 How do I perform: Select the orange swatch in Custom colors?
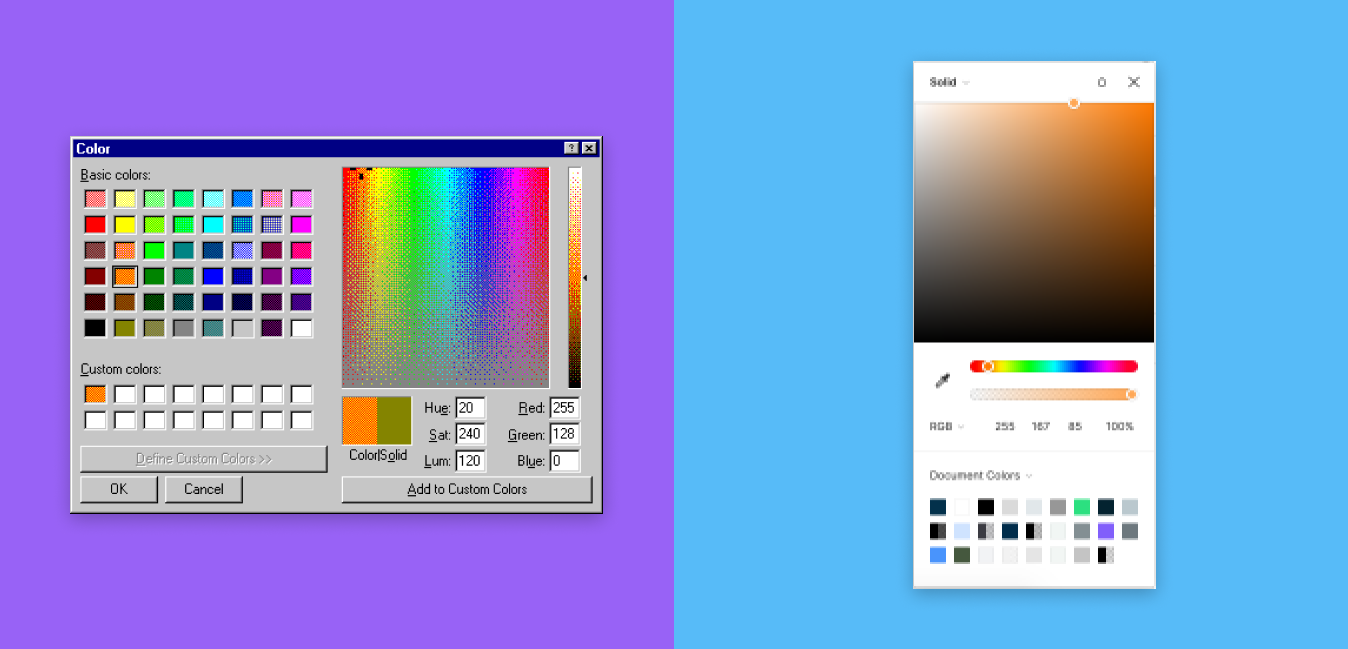[x=95, y=393]
